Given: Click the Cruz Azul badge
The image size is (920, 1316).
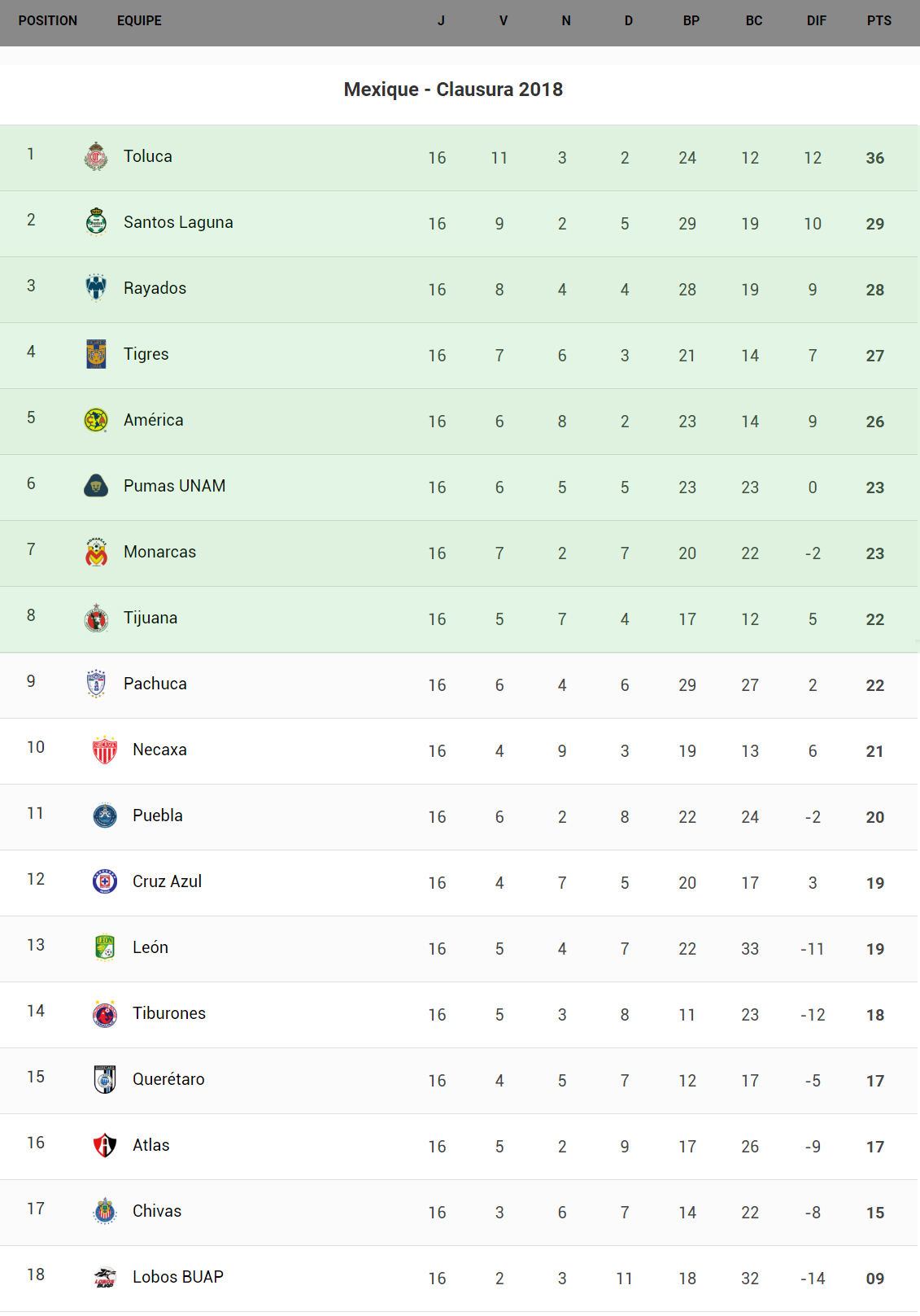Looking at the screenshot, I should click(105, 881).
